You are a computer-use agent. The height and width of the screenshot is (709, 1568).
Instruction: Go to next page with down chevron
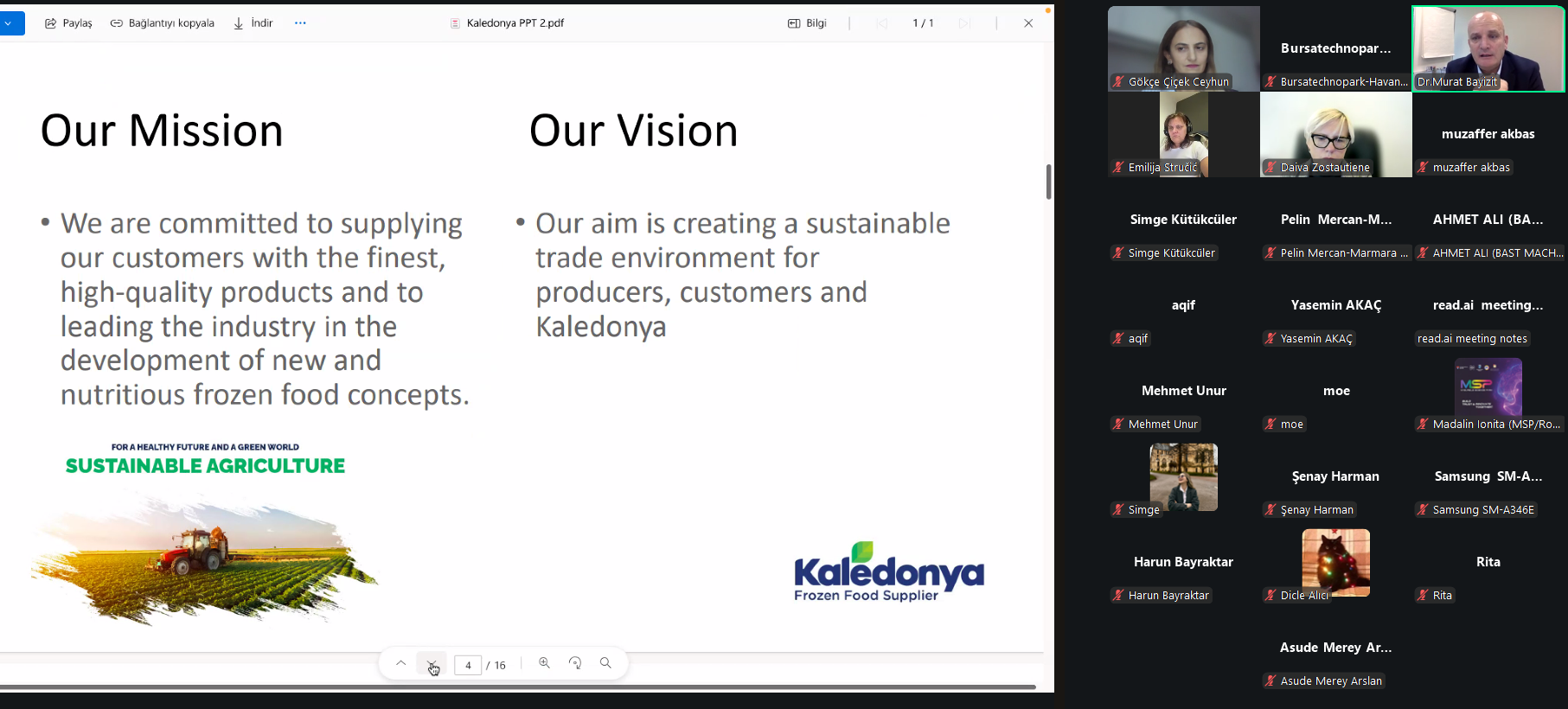(432, 664)
